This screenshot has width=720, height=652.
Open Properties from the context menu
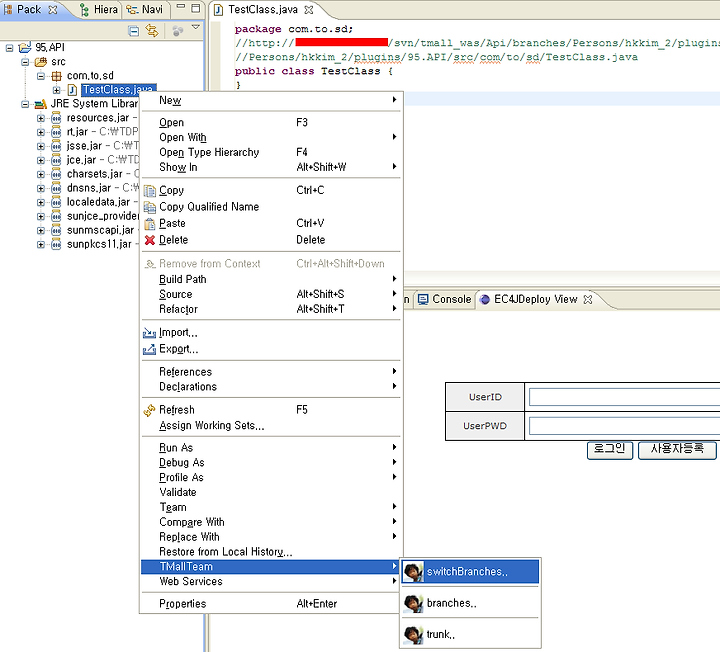pyautogui.click(x=271, y=604)
